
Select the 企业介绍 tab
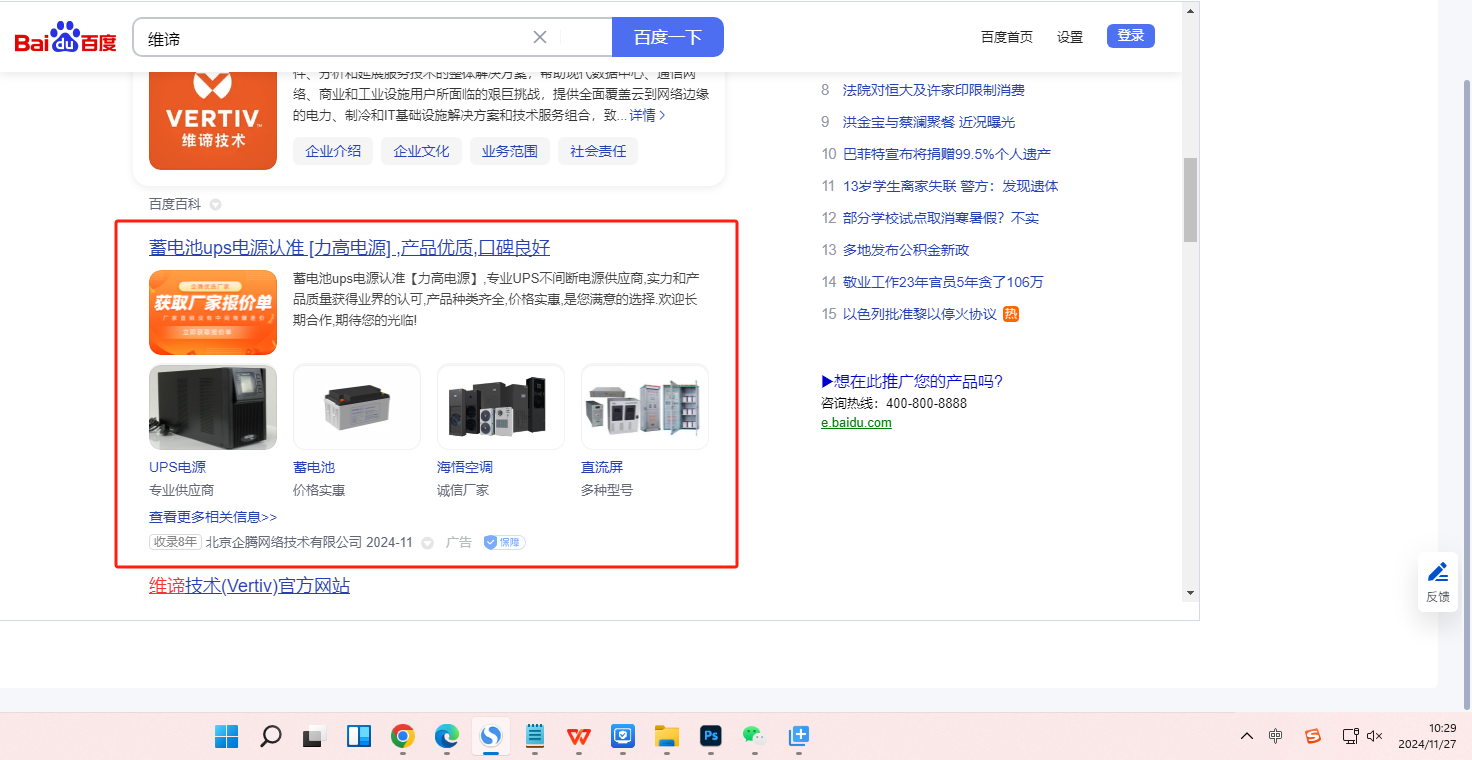tap(333, 151)
